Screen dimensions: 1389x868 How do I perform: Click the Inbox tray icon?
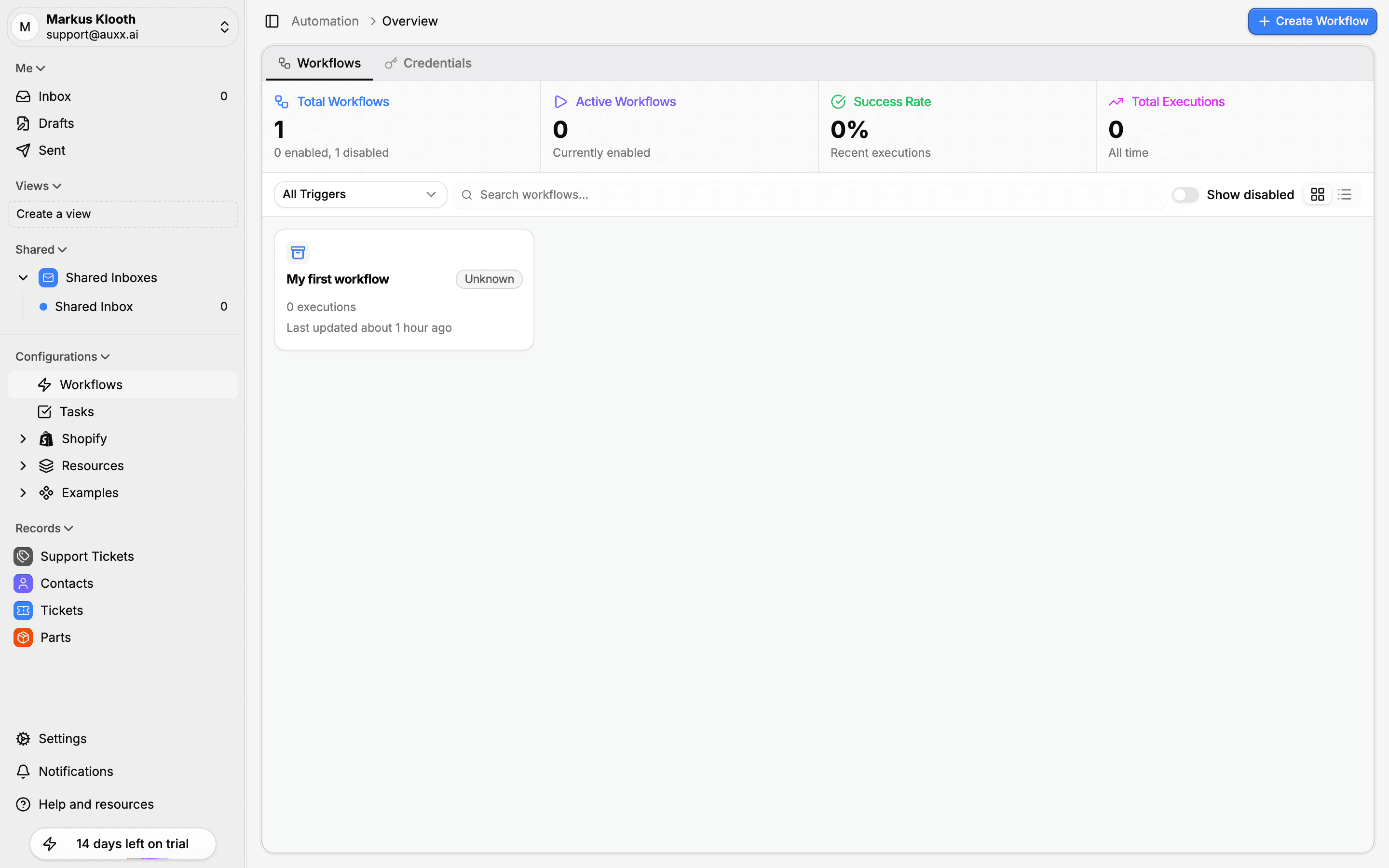[23, 96]
